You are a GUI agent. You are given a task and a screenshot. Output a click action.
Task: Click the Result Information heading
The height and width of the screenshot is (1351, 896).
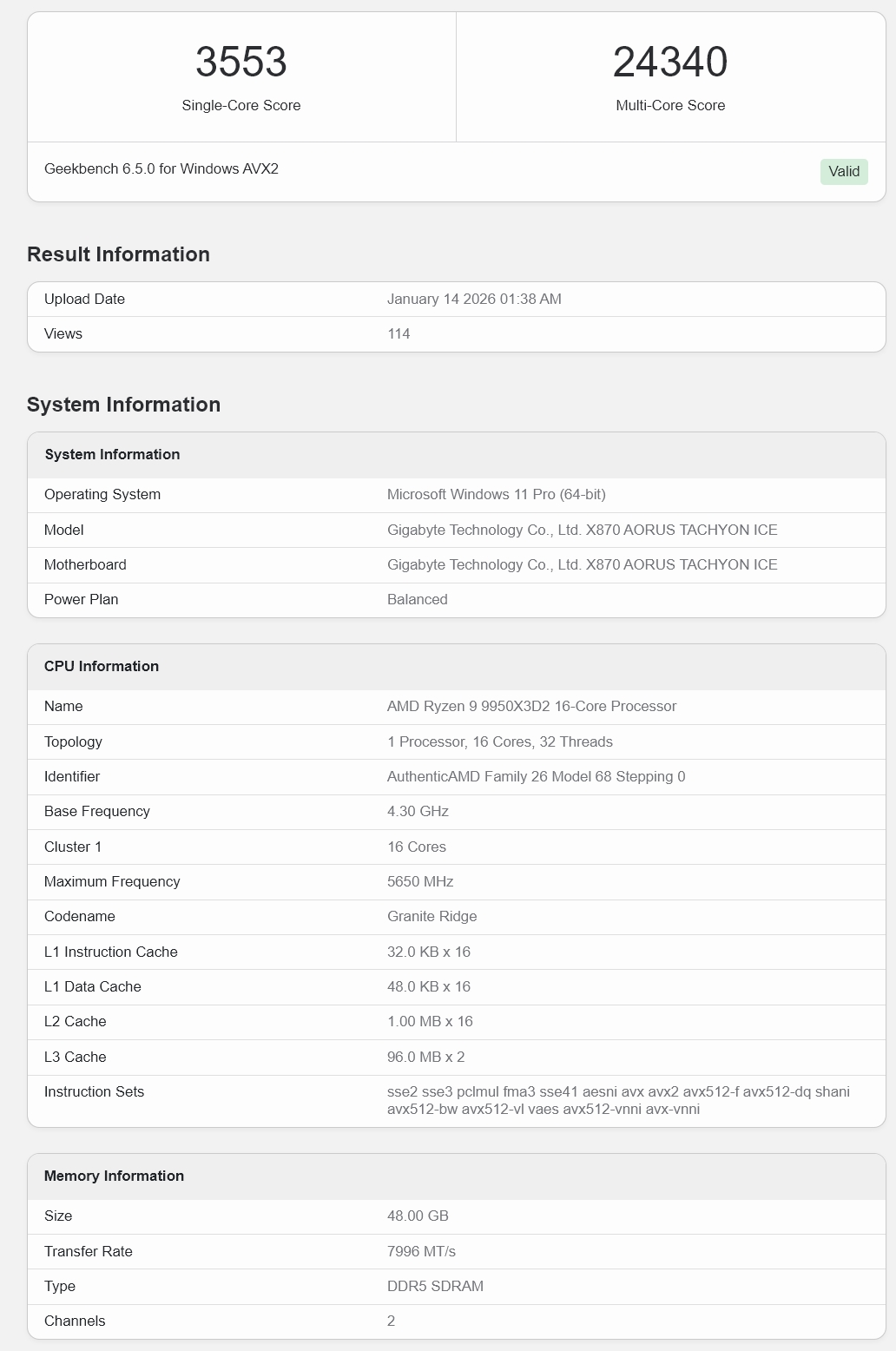pos(118,254)
